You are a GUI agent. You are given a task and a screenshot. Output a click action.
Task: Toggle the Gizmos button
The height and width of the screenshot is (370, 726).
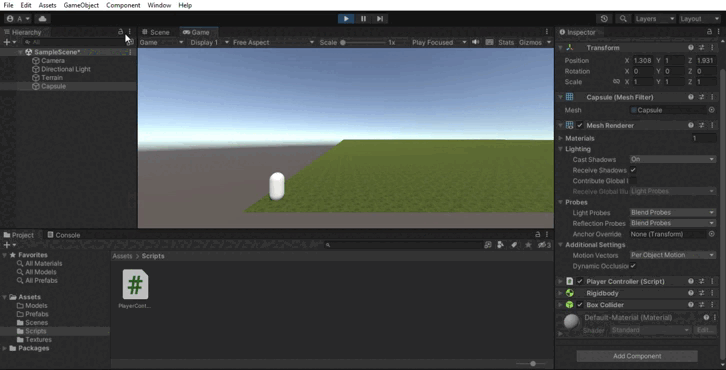pyautogui.click(x=530, y=42)
